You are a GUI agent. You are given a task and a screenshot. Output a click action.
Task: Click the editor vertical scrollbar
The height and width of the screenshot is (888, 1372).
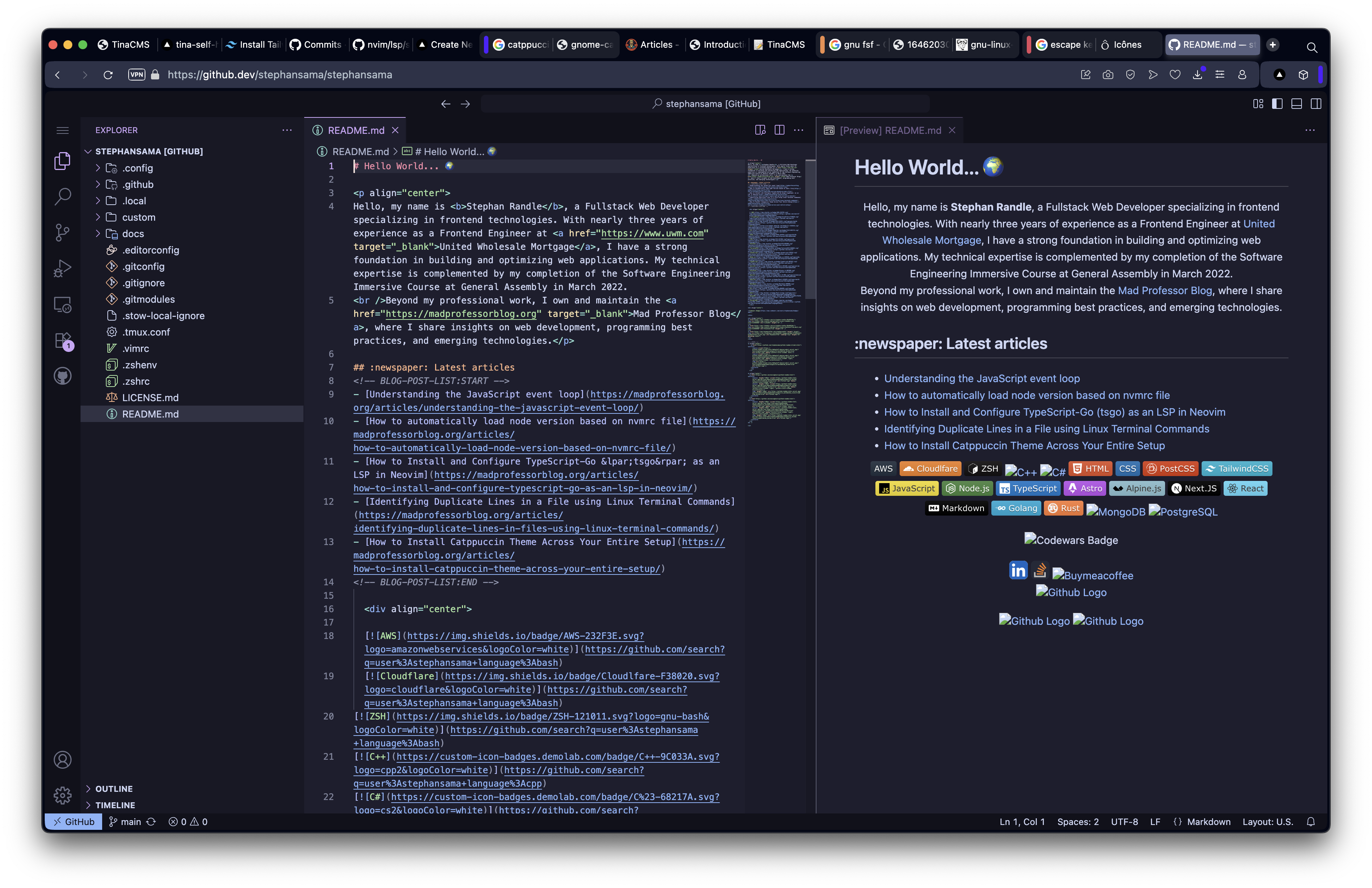coord(811,229)
